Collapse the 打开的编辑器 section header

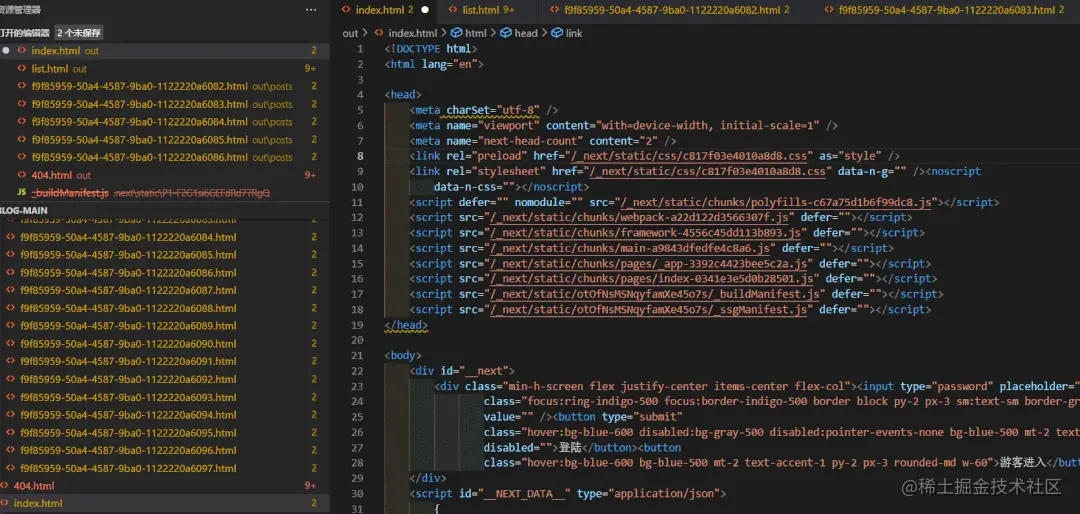coord(25,32)
